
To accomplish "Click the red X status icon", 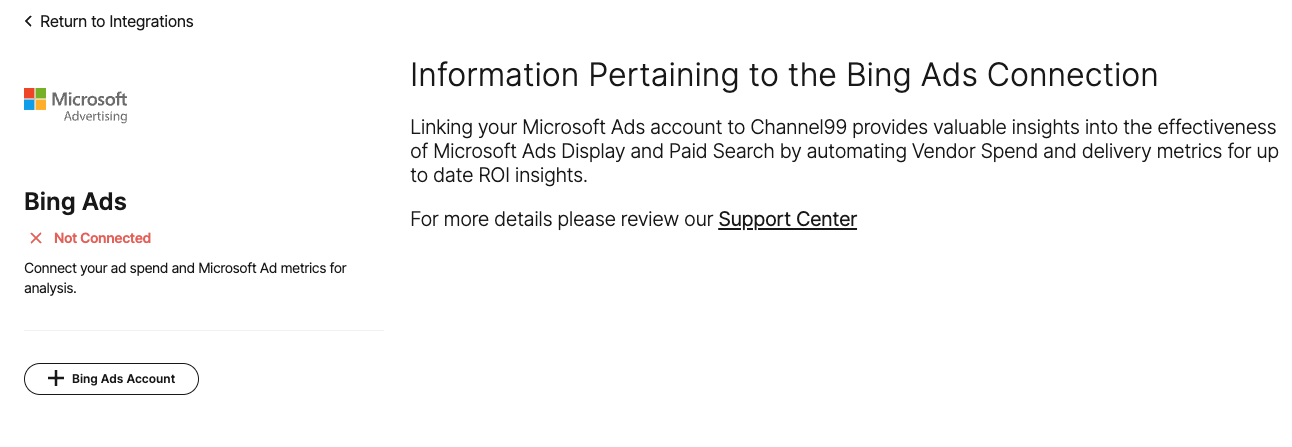I will 36,238.
